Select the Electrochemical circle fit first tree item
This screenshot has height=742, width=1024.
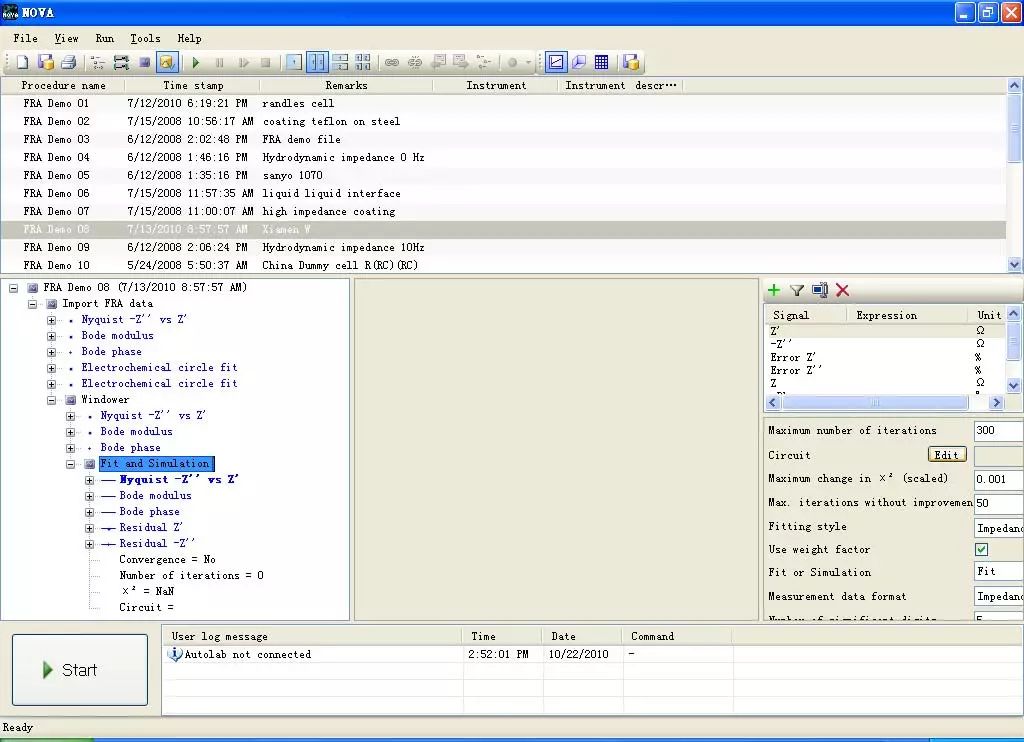pyautogui.click(x=159, y=368)
